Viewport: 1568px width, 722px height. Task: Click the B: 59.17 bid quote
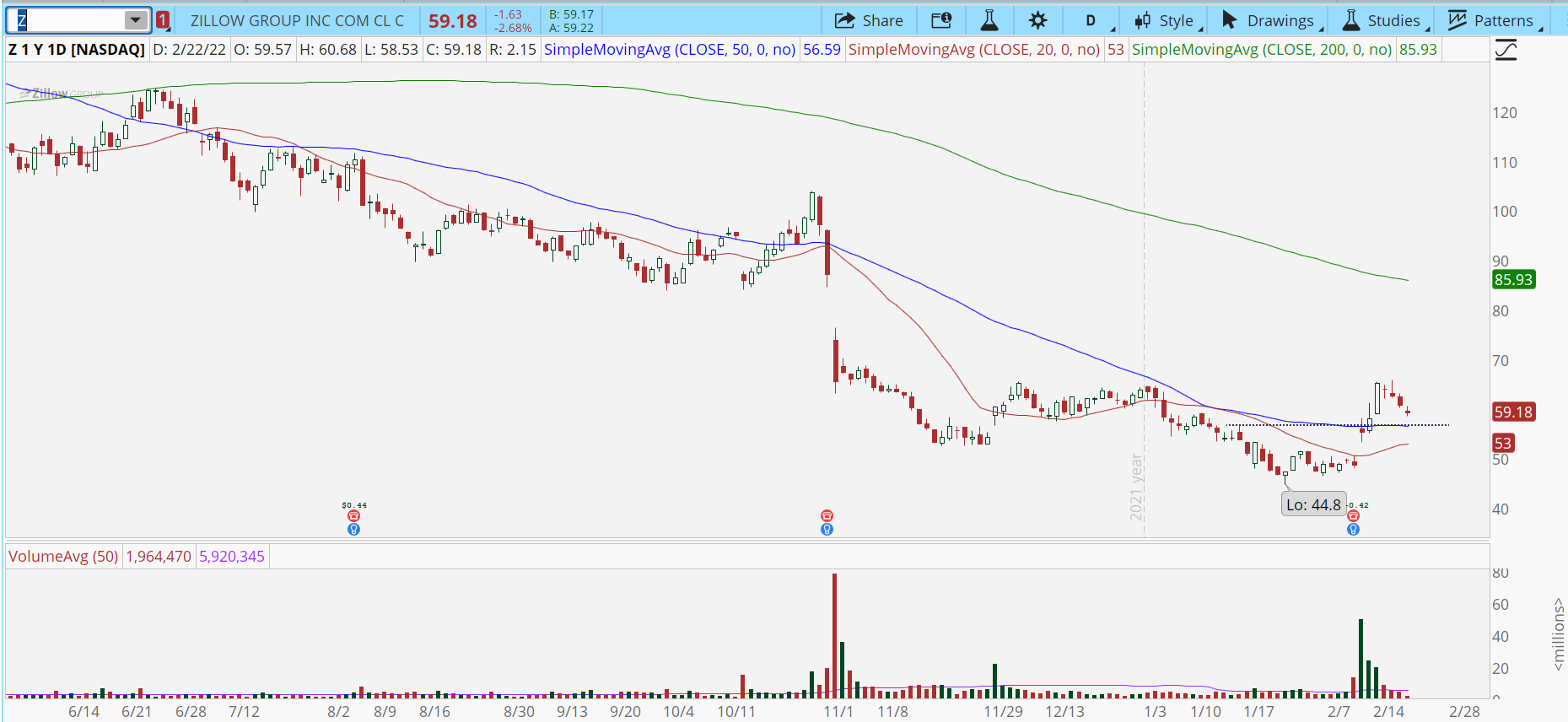[x=571, y=14]
